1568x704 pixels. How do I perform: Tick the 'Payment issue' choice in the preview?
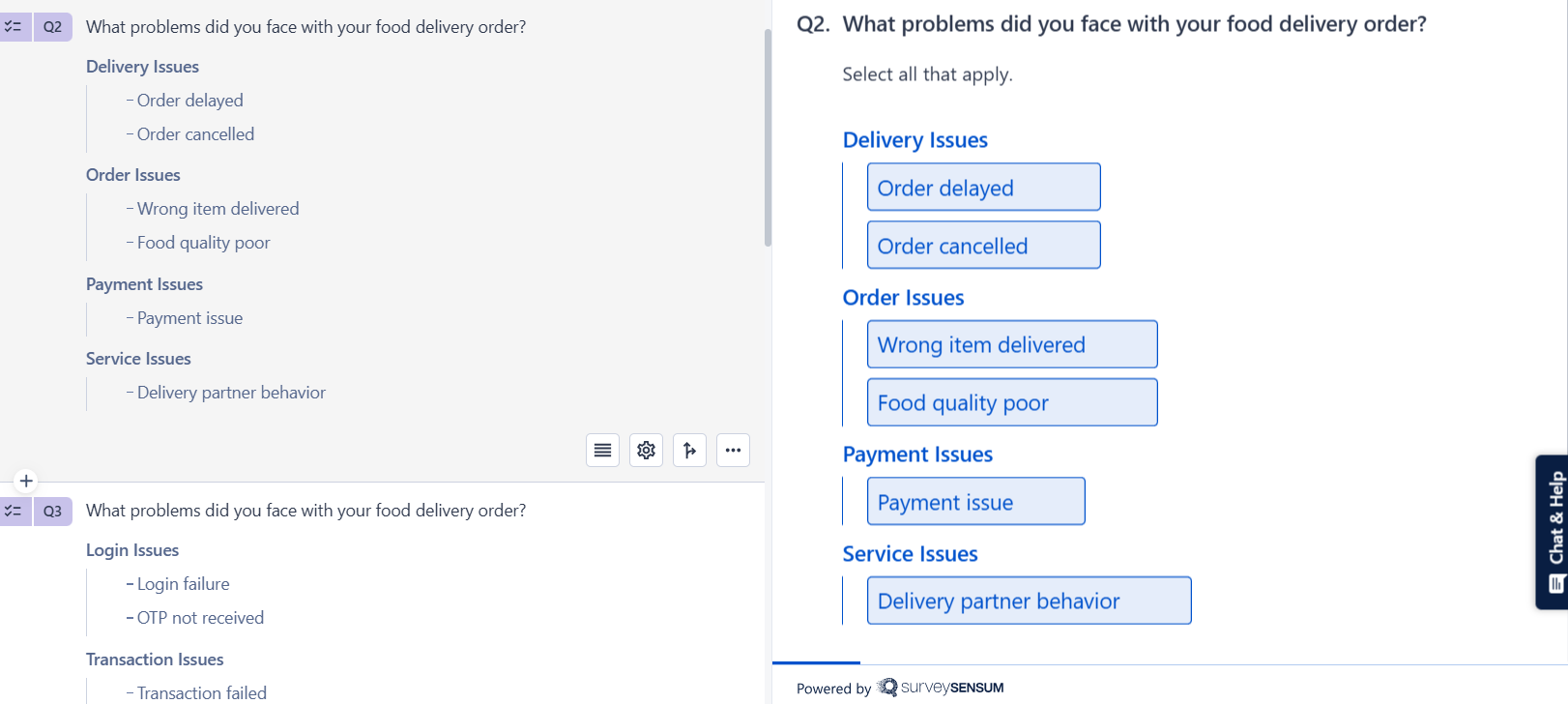975,502
